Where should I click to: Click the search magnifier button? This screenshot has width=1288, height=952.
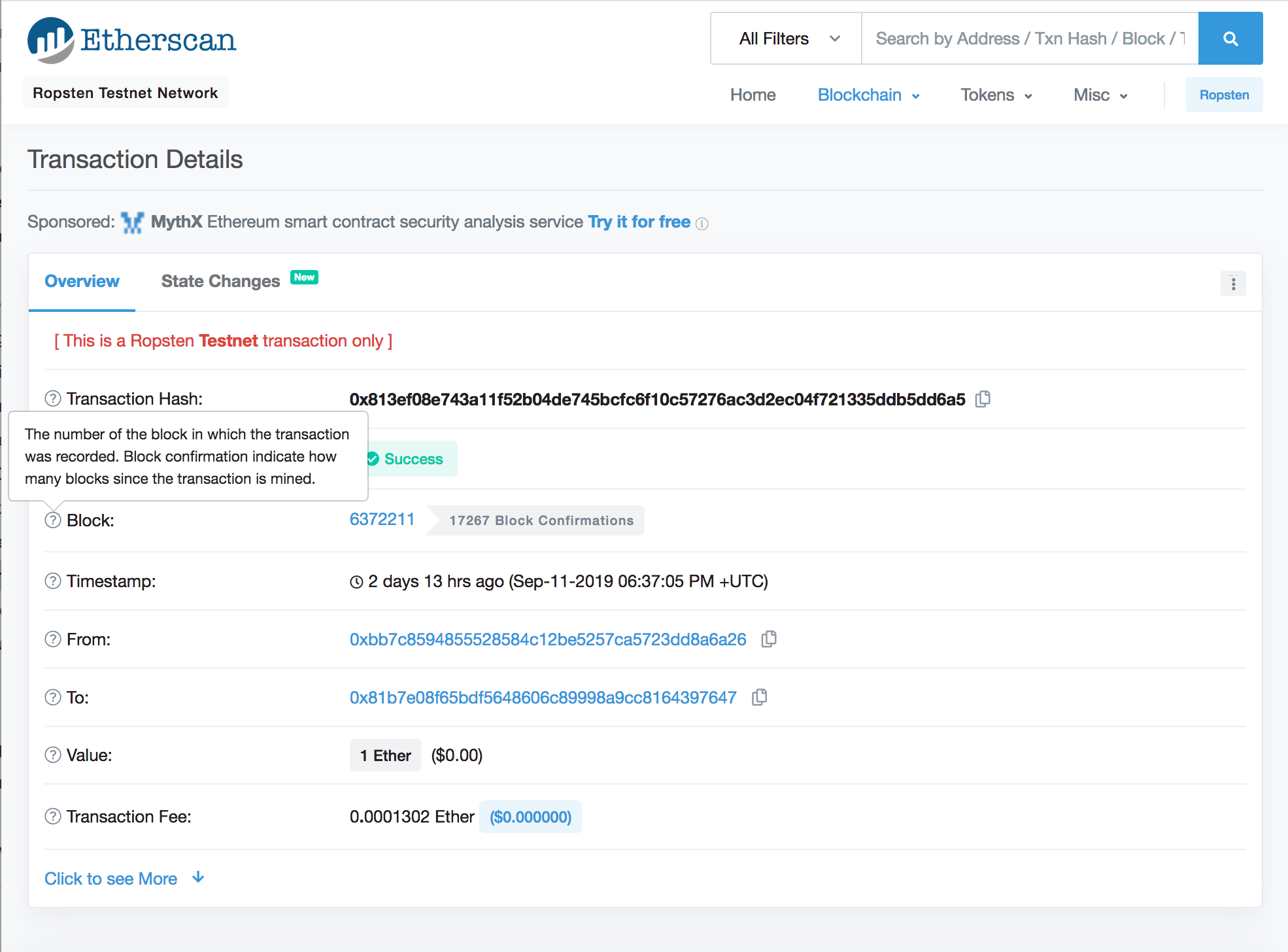(x=1230, y=39)
